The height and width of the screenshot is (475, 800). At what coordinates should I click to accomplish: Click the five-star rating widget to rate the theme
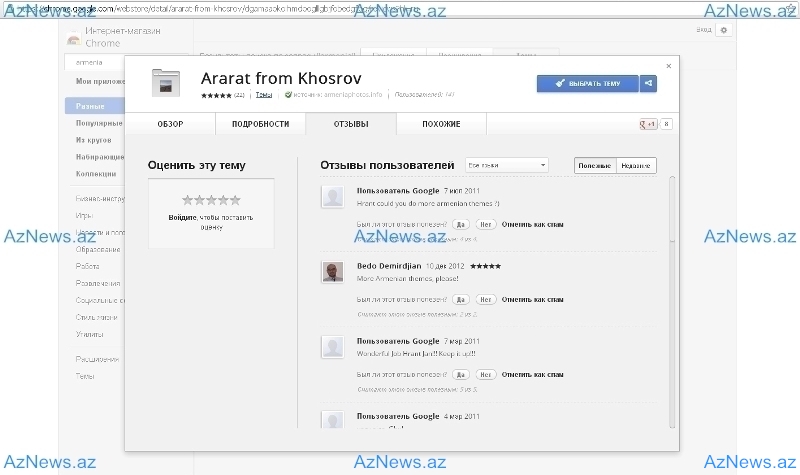click(211, 200)
